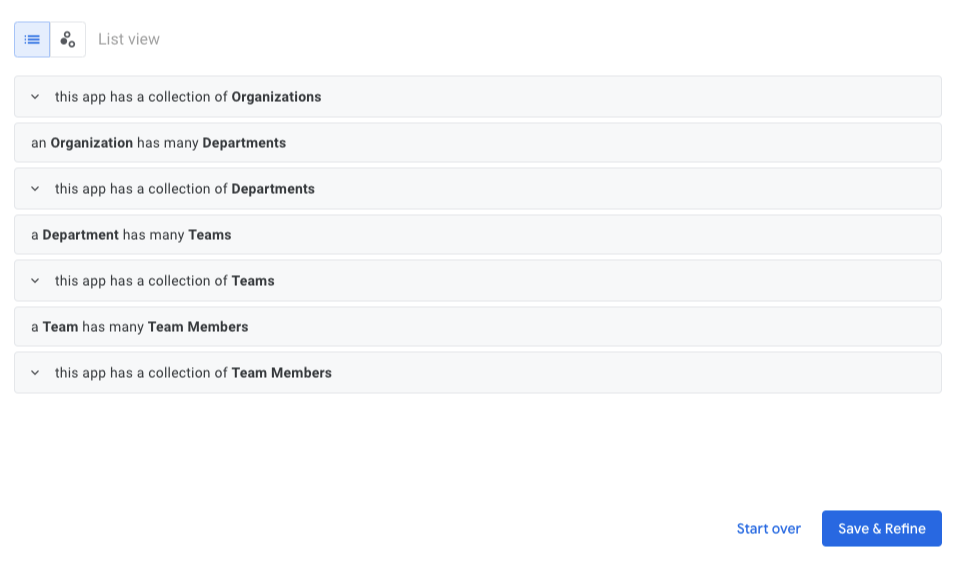Click 'Teams' in the Department relationship row
This screenshot has width=966, height=564.
pos(210,235)
